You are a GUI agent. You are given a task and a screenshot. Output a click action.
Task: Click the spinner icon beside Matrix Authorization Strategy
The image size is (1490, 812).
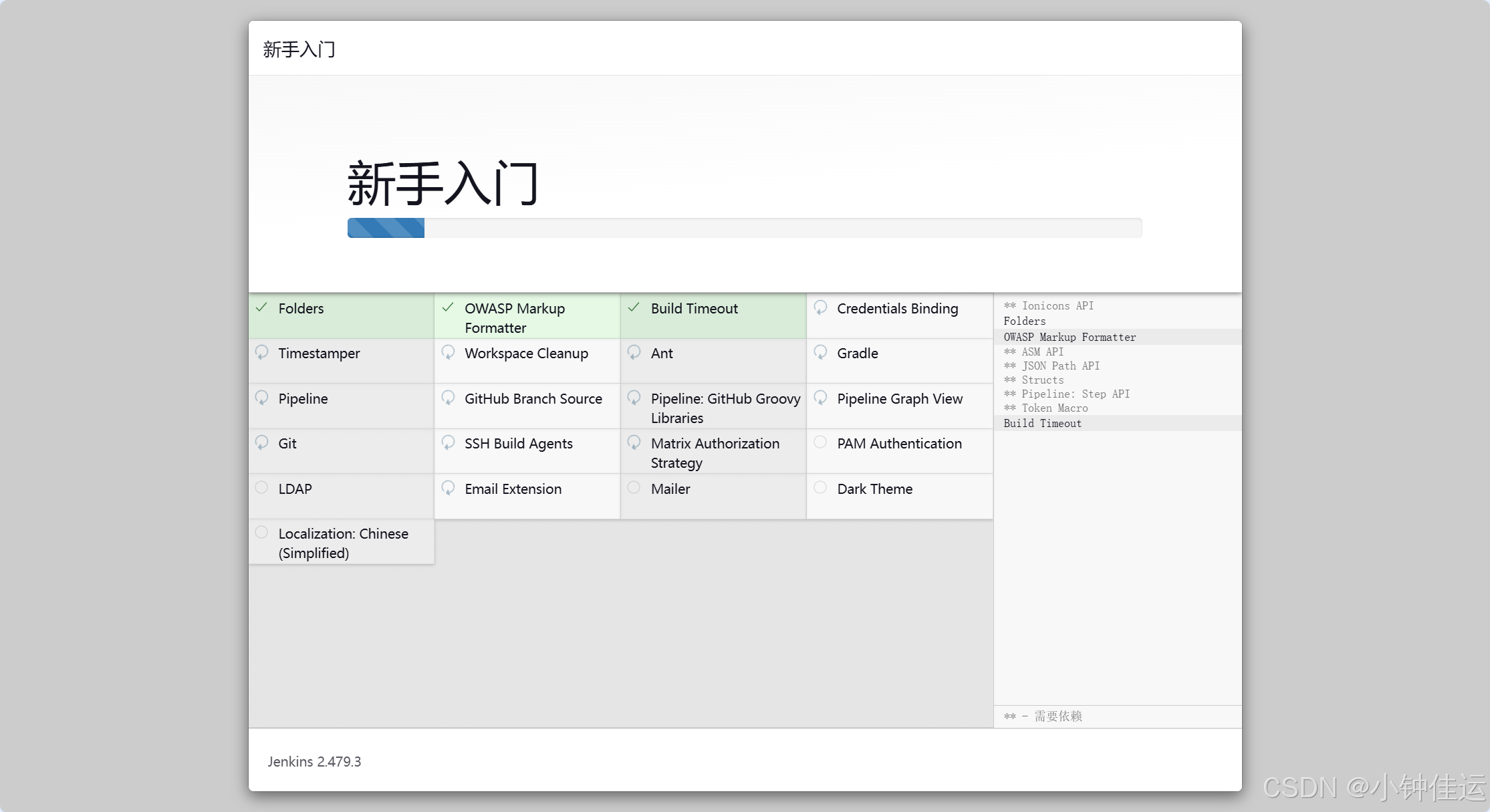click(634, 442)
